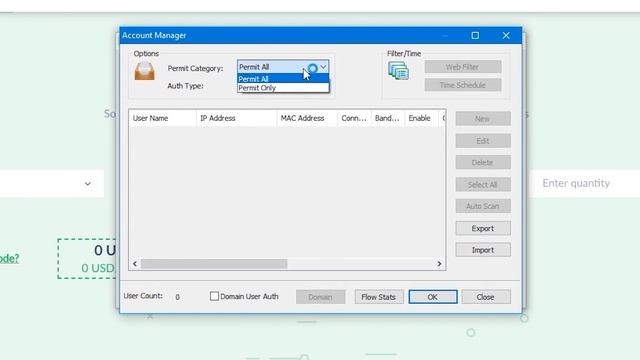Open the Time Schedule settings

coord(462,85)
